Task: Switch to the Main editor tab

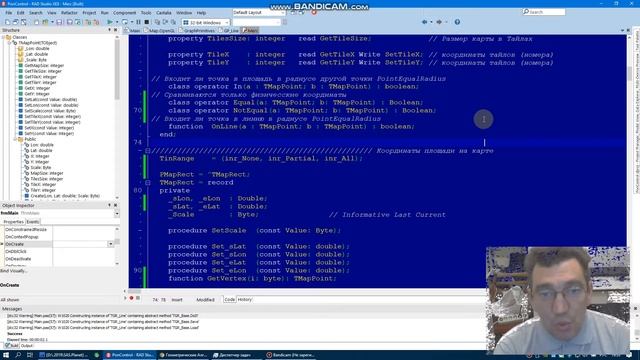Action: click(133, 31)
